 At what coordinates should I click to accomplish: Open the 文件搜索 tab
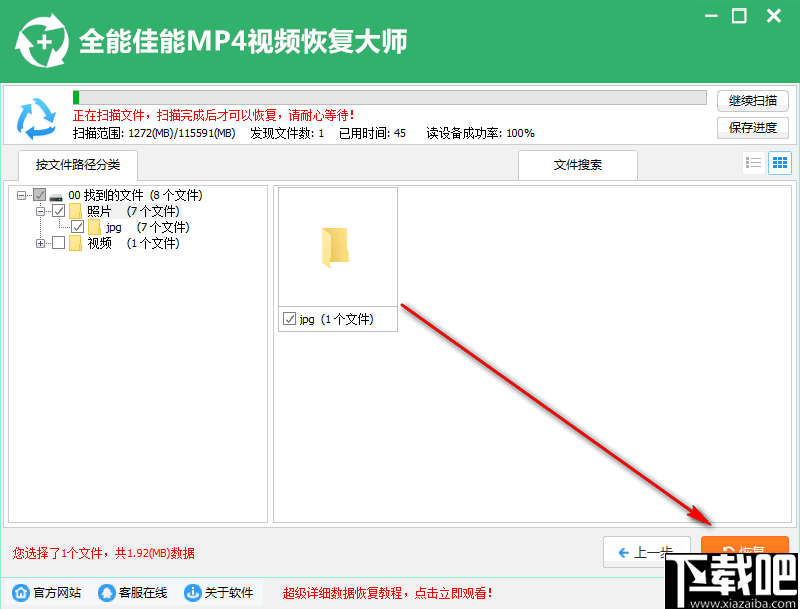[578, 165]
